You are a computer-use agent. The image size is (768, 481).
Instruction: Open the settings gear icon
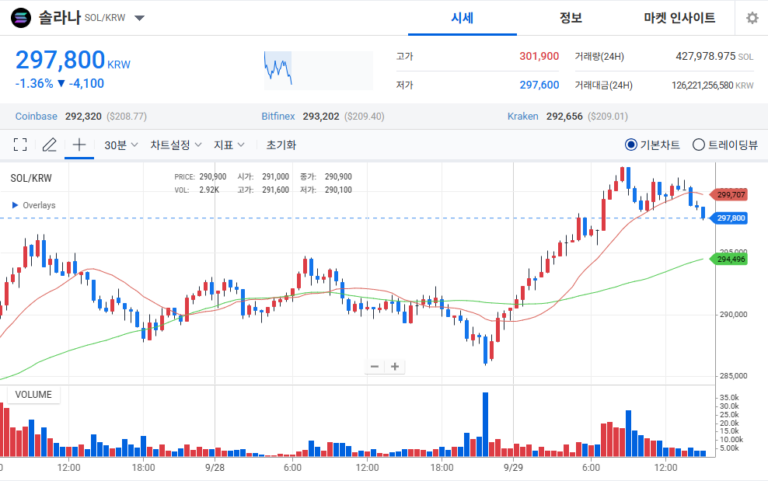(752, 19)
